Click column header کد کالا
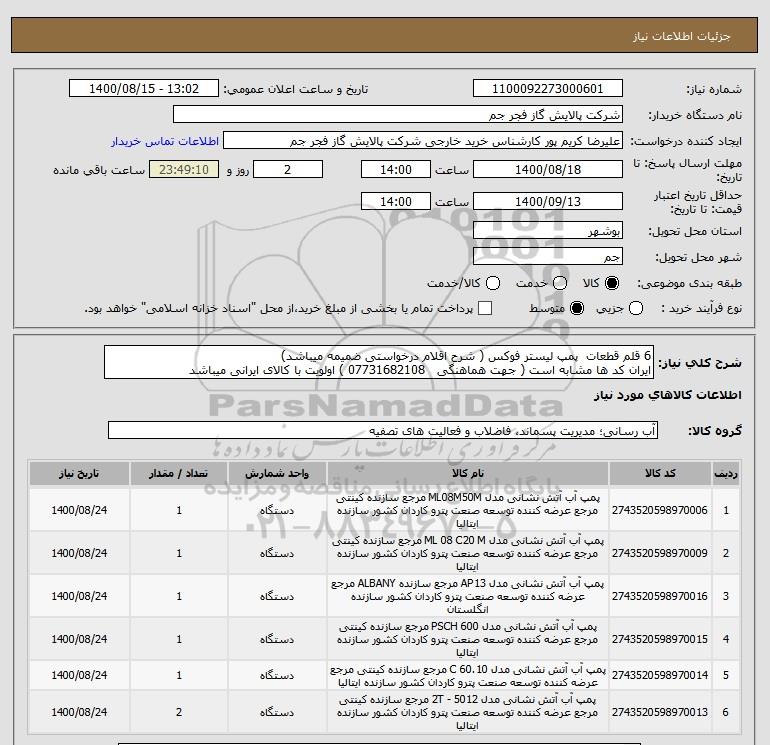Screen dimensions: 770x745 click(660, 473)
